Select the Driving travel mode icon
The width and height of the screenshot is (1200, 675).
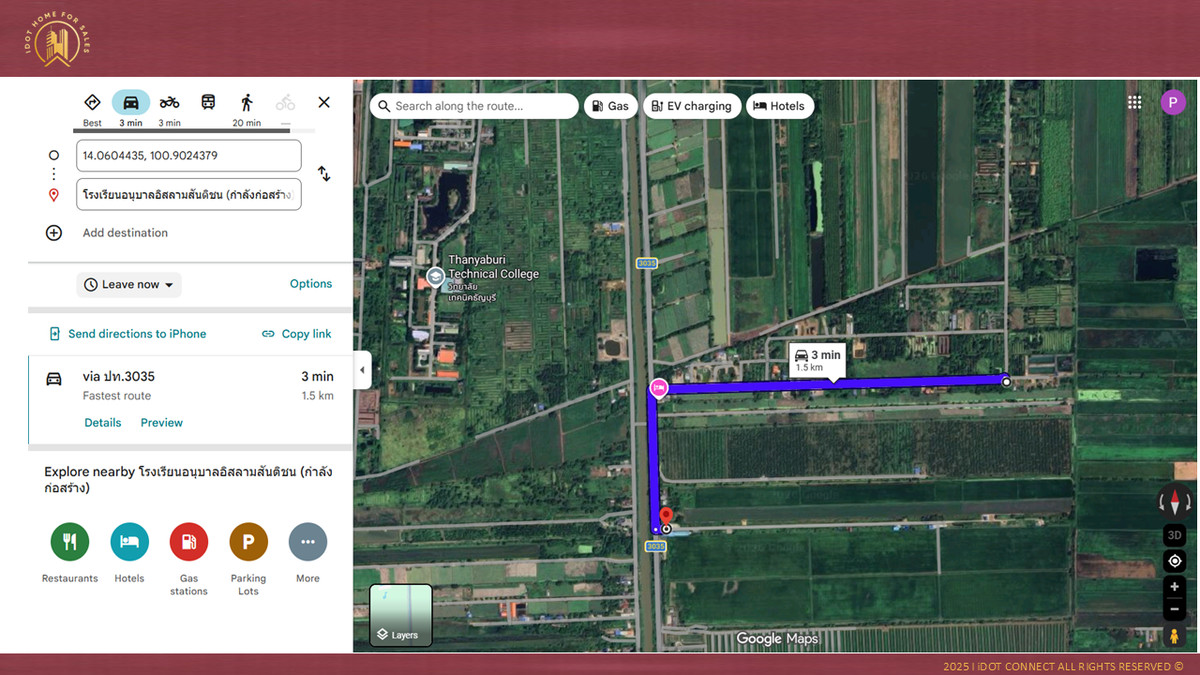(131, 102)
